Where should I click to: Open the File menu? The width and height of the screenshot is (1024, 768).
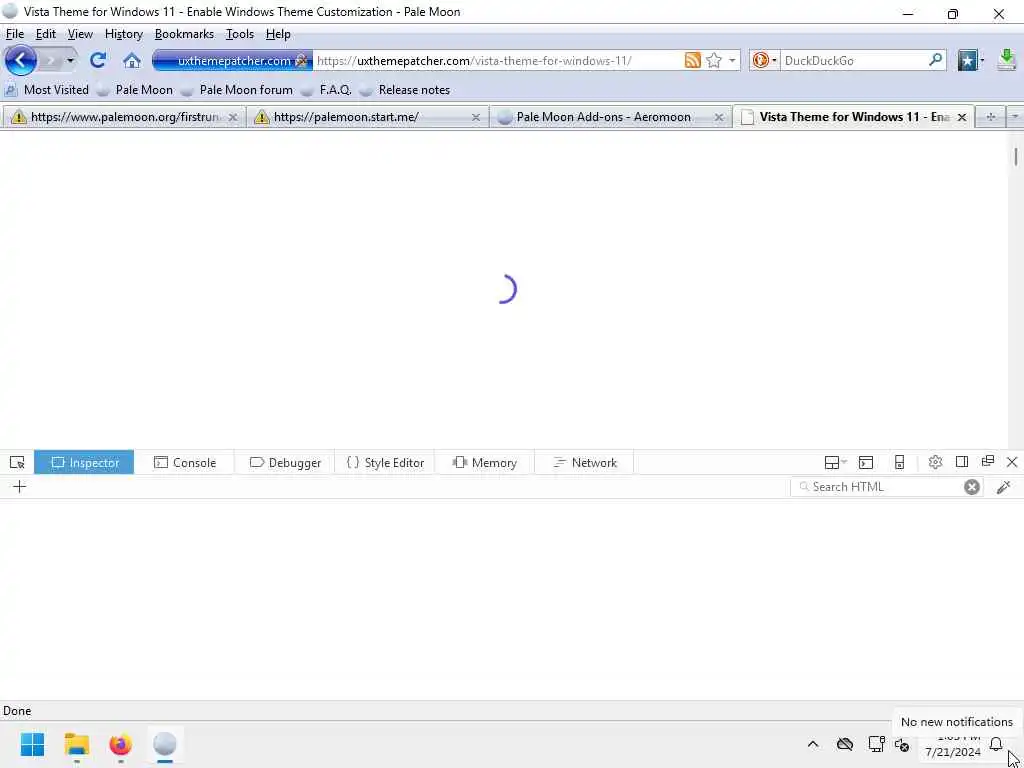tap(14, 34)
